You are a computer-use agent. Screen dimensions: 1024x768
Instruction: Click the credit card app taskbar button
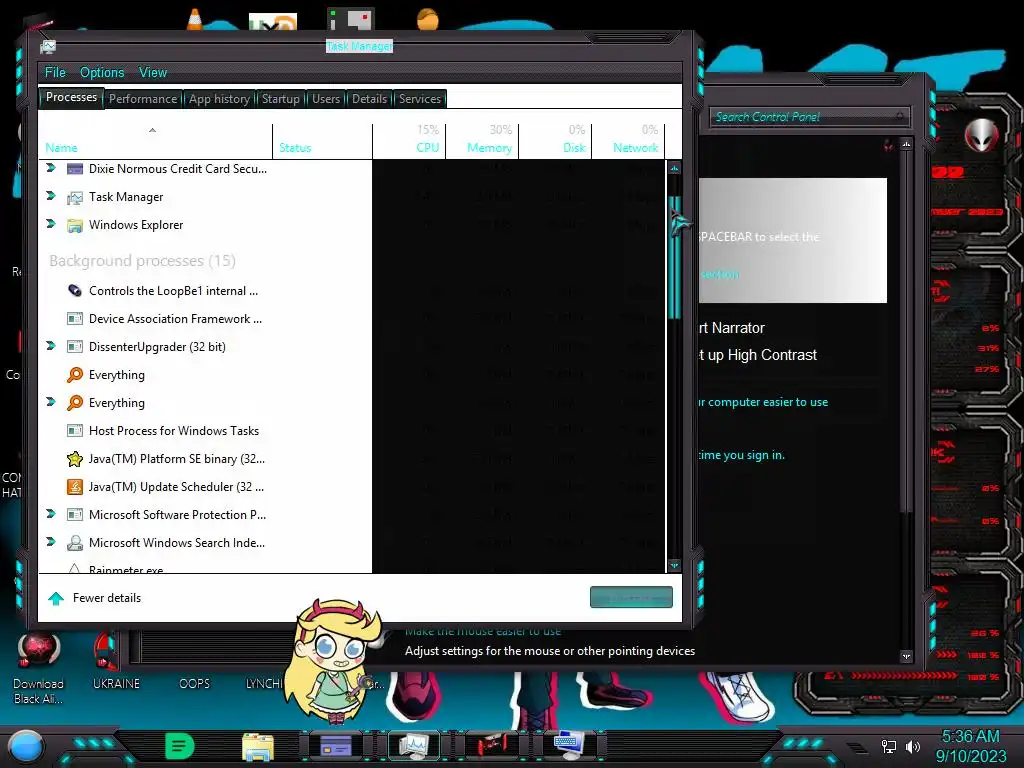coord(336,745)
